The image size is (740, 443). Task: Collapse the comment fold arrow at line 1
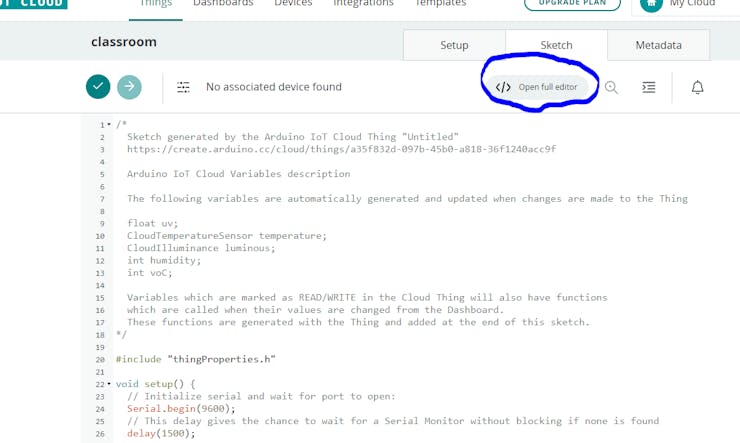[109, 125]
